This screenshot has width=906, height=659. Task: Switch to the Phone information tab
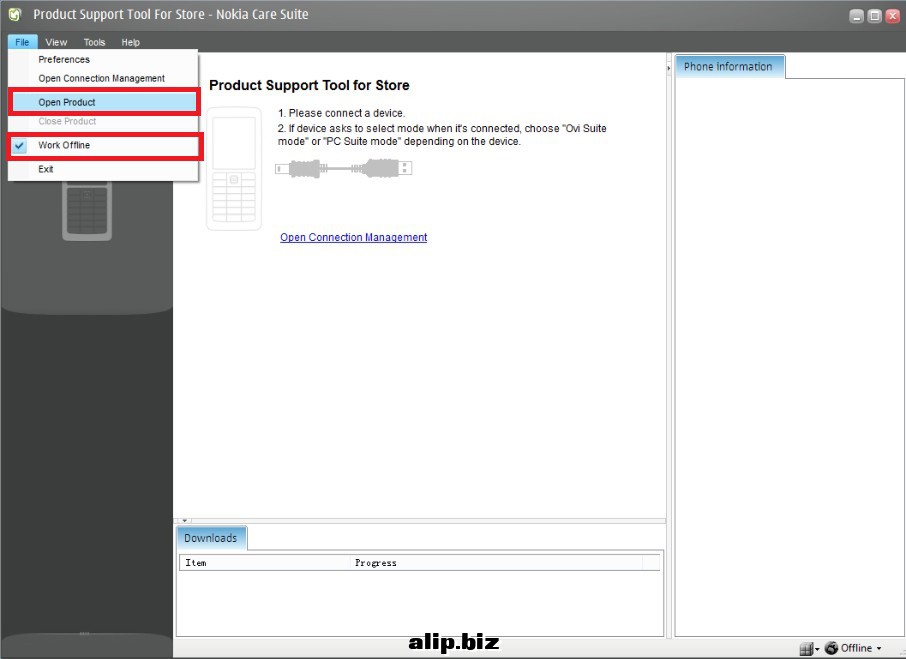(x=729, y=67)
